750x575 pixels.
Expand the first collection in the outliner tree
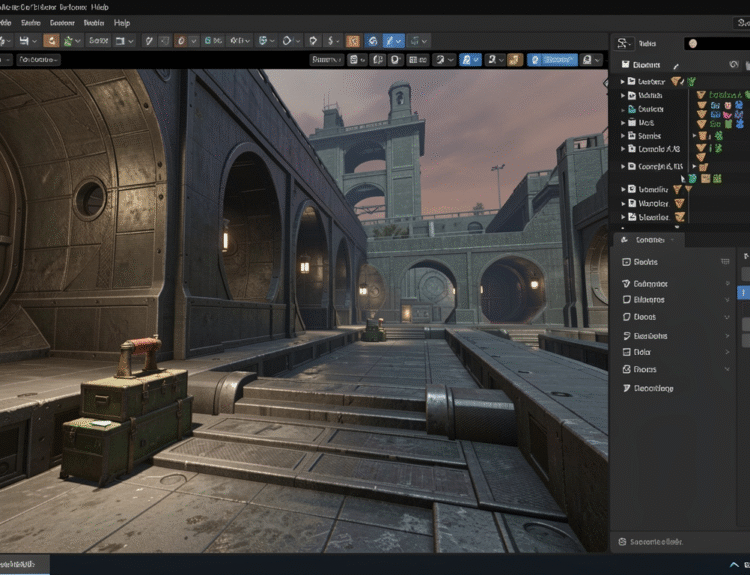point(623,81)
